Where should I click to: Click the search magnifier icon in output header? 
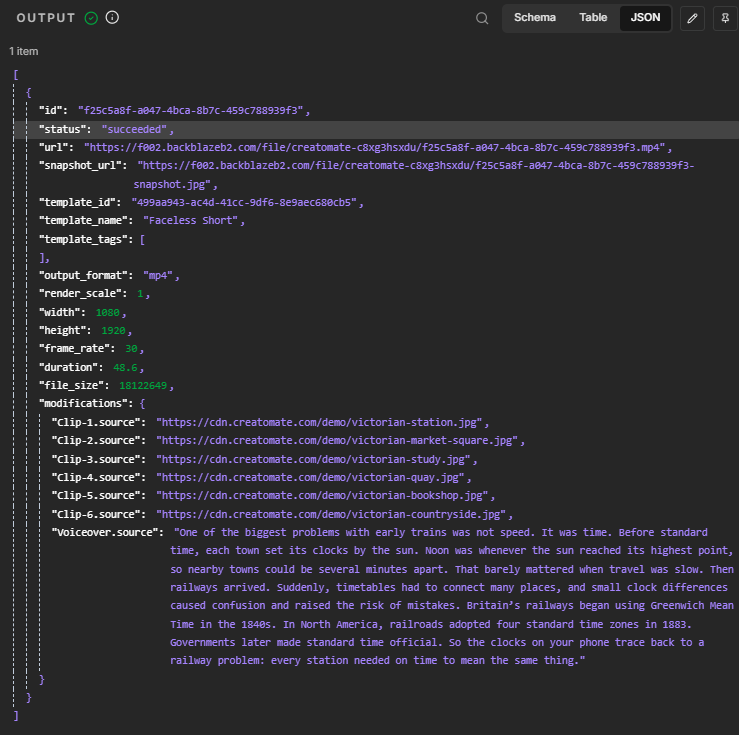482,18
